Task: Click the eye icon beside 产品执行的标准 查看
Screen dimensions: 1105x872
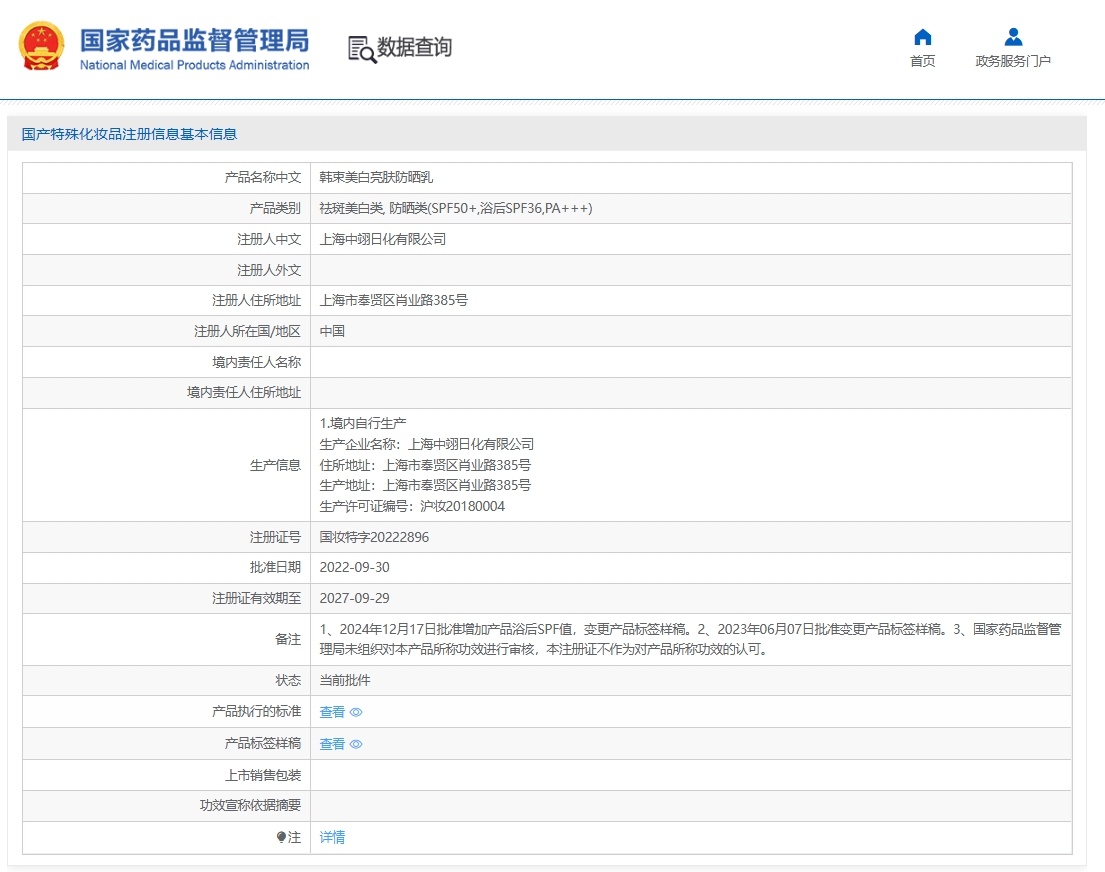Action: tap(356, 712)
